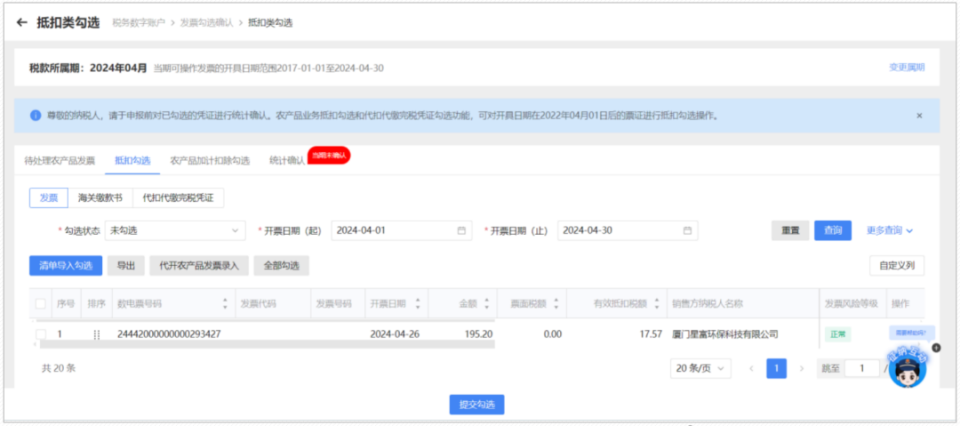This screenshot has height=426, width=960.
Task: Click the 正常 risk level tag
Action: click(838, 334)
